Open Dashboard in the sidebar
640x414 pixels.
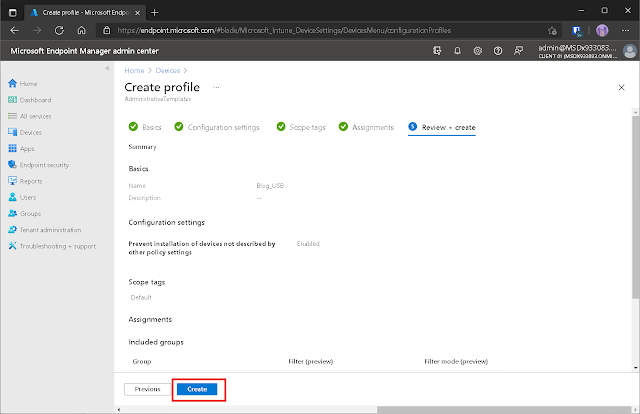click(x=30, y=100)
